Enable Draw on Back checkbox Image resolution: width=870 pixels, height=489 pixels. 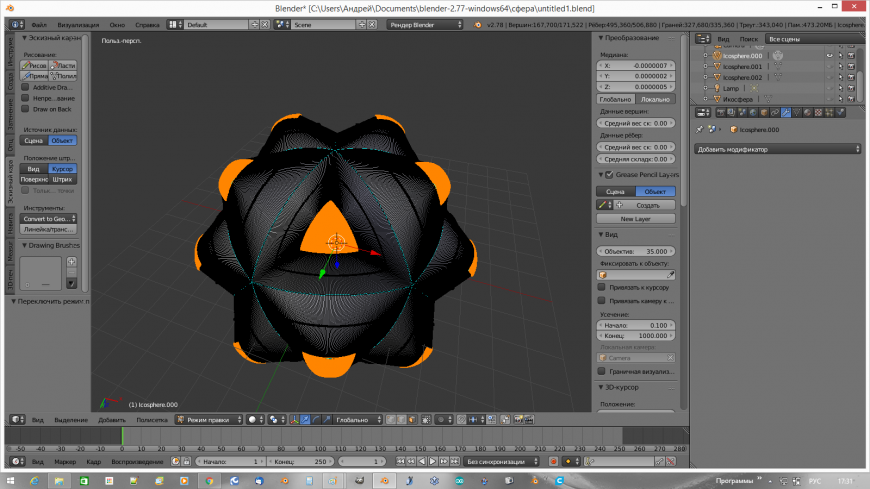pyautogui.click(x=25, y=109)
